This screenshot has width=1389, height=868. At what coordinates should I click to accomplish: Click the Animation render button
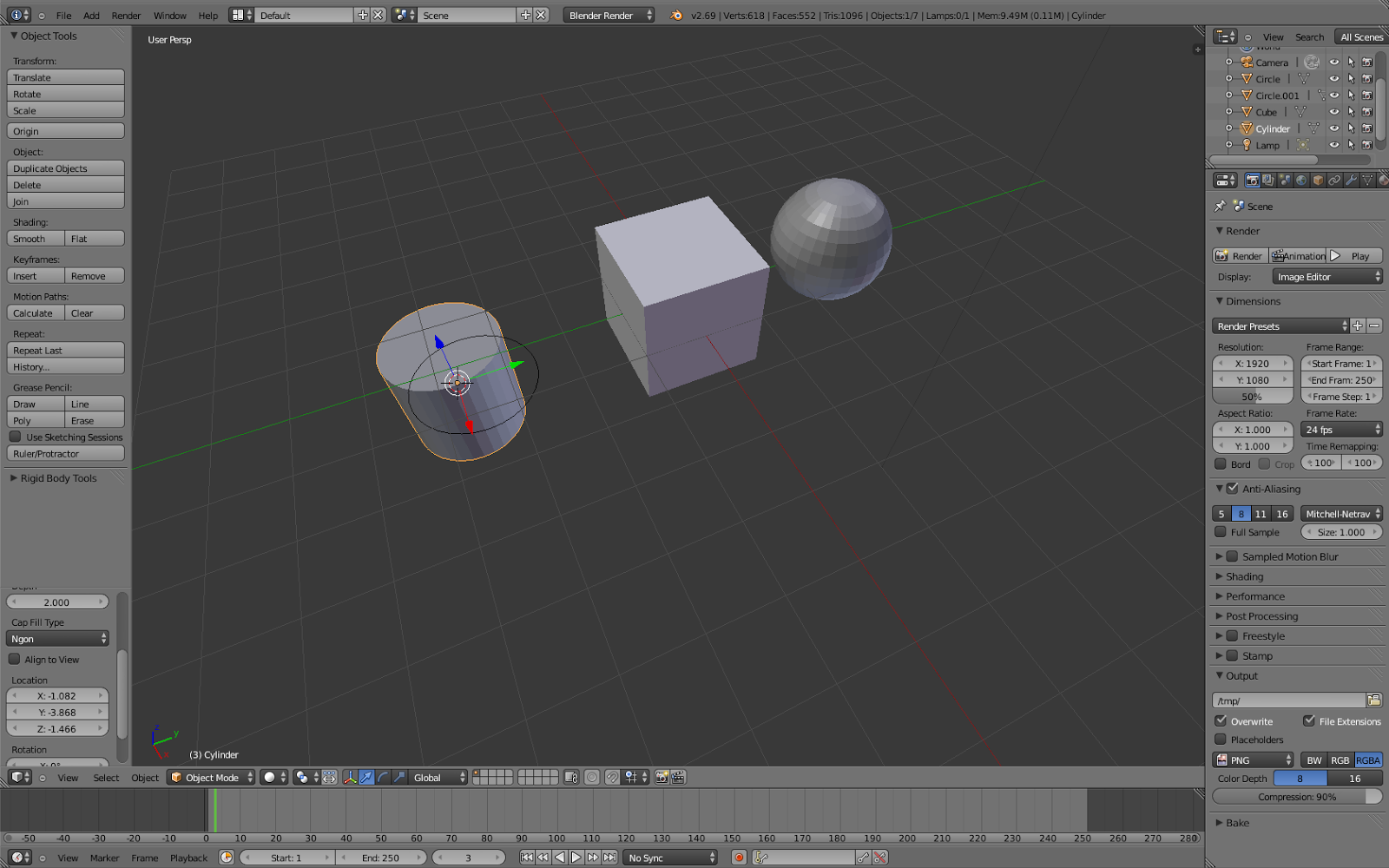point(1297,255)
